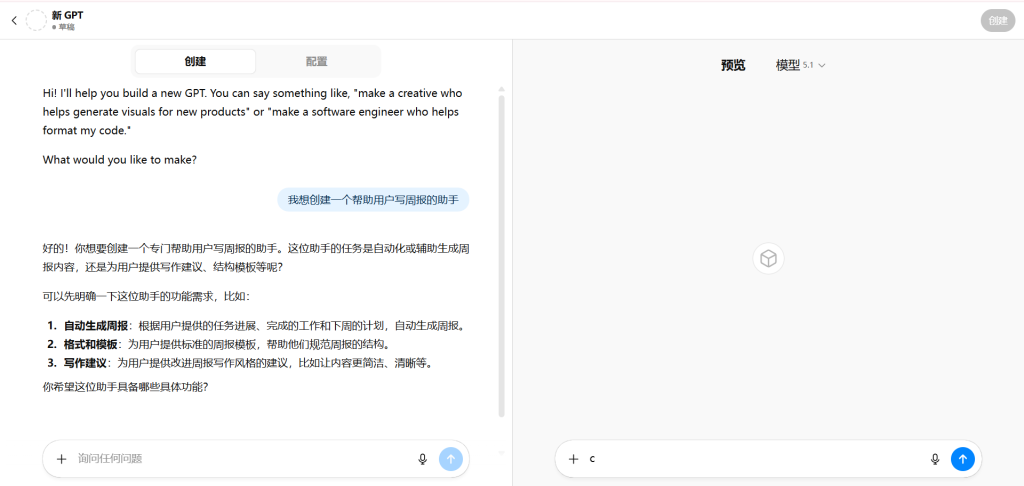Focus the 询问任何问题 input field
The image size is (1024, 486).
point(240,459)
